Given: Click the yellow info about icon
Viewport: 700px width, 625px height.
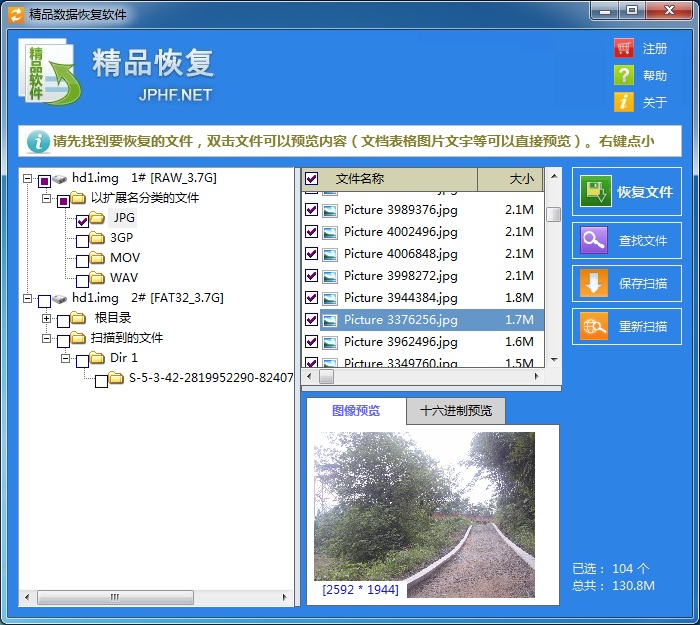Looking at the screenshot, I should (624, 102).
